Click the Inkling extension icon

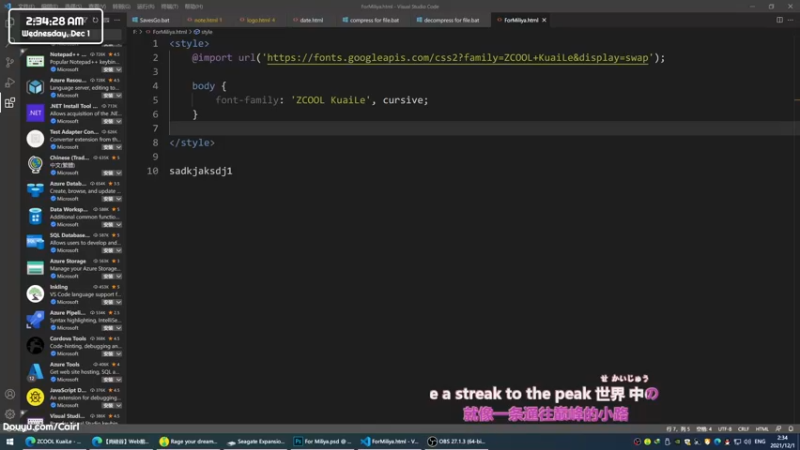pyautogui.click(x=35, y=293)
